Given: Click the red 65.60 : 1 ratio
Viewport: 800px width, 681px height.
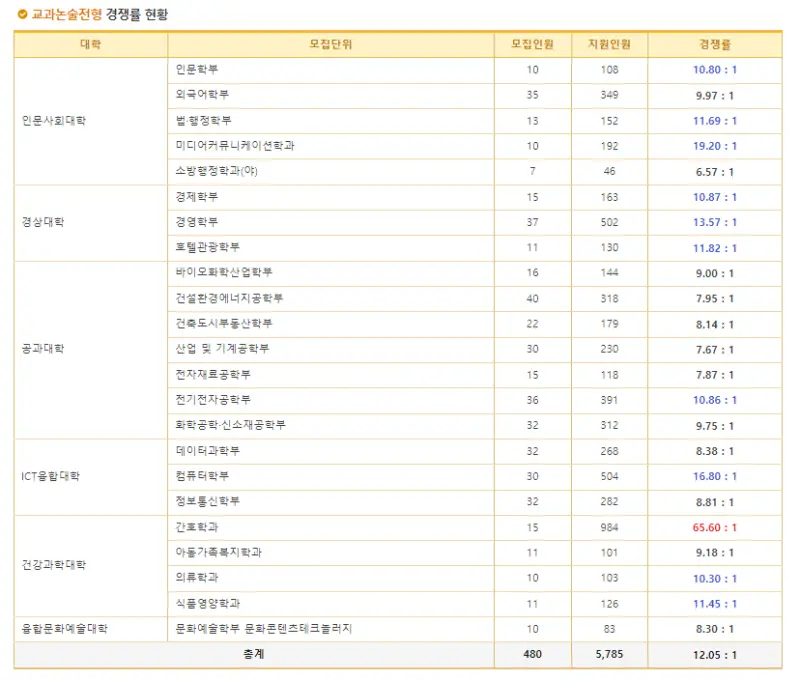Looking at the screenshot, I should 715,527.
